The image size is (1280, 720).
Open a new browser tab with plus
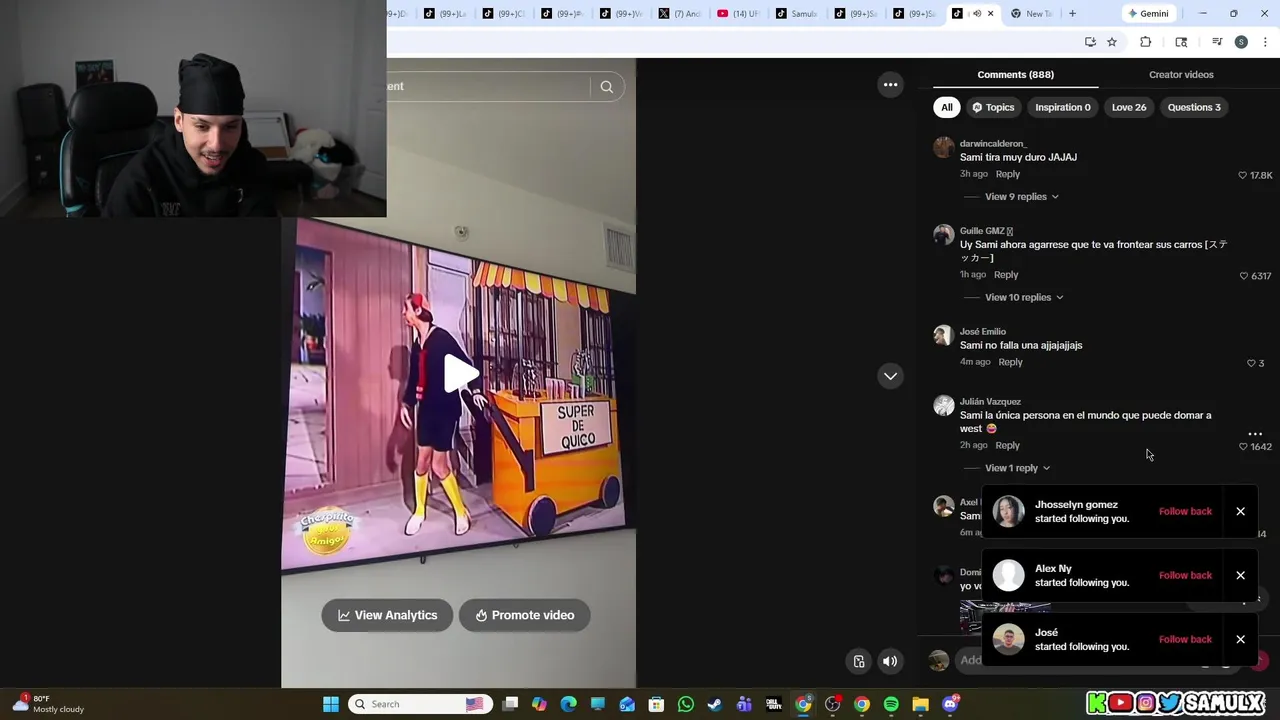pos(1072,13)
